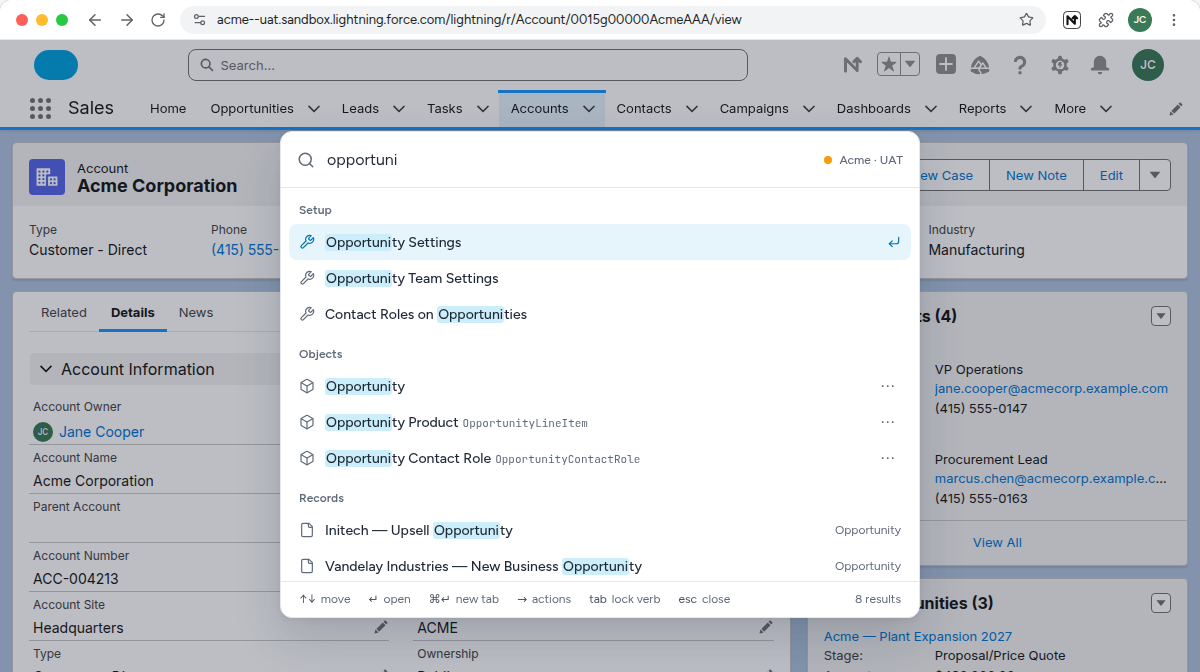Click the command palette input containing opportuni
This screenshot has height=672, width=1200.
[565, 160]
